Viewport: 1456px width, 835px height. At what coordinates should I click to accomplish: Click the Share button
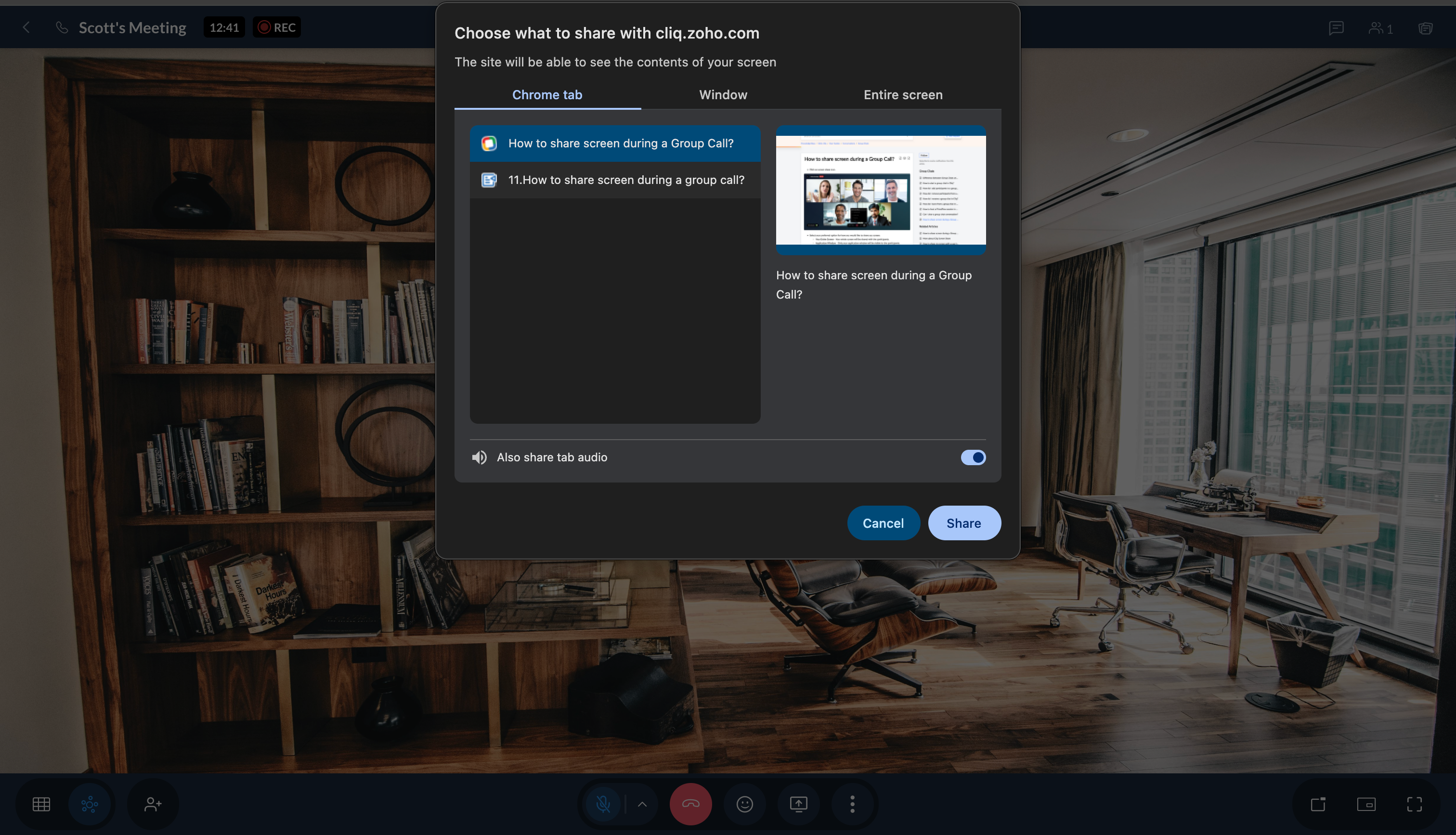click(963, 523)
